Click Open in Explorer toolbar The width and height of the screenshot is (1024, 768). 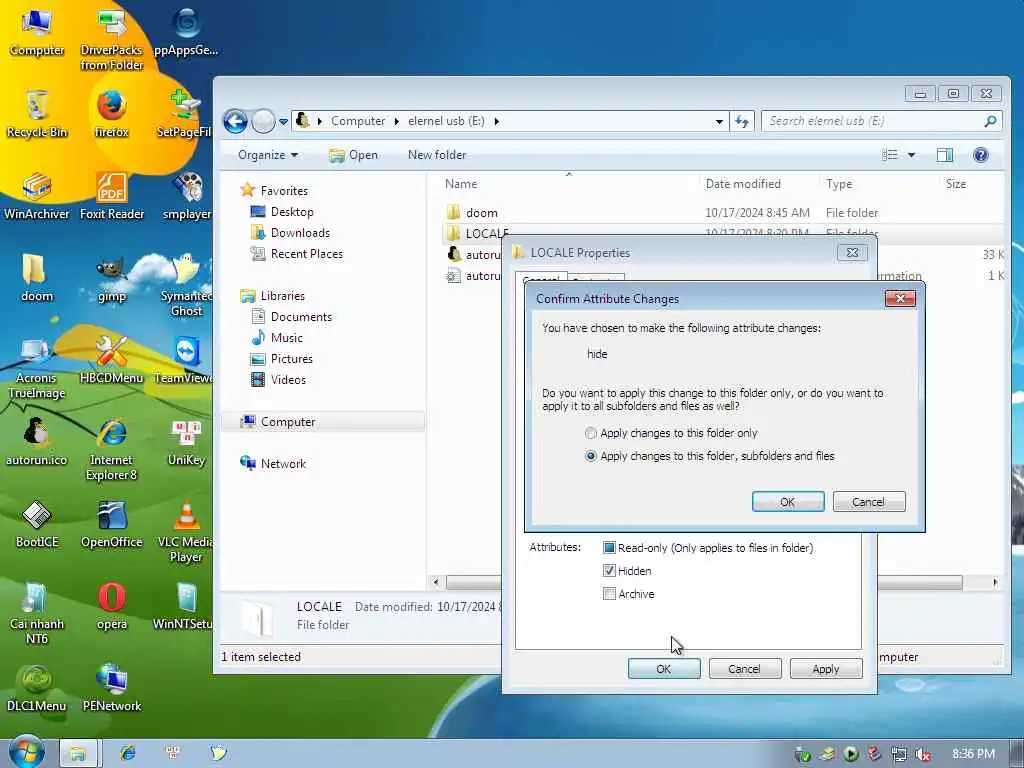click(353, 155)
